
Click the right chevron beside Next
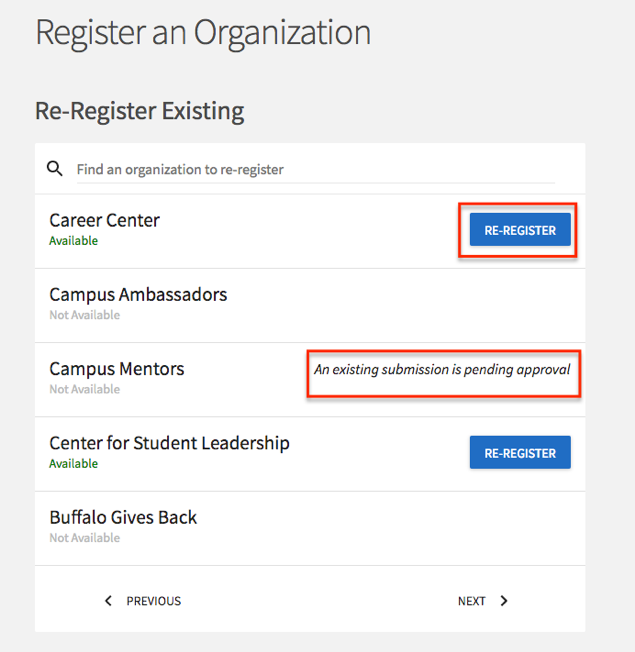tap(504, 601)
